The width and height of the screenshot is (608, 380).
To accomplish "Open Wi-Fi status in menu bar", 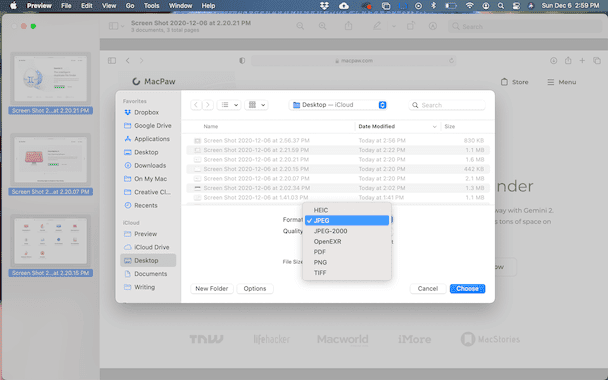I will [x=470, y=5].
